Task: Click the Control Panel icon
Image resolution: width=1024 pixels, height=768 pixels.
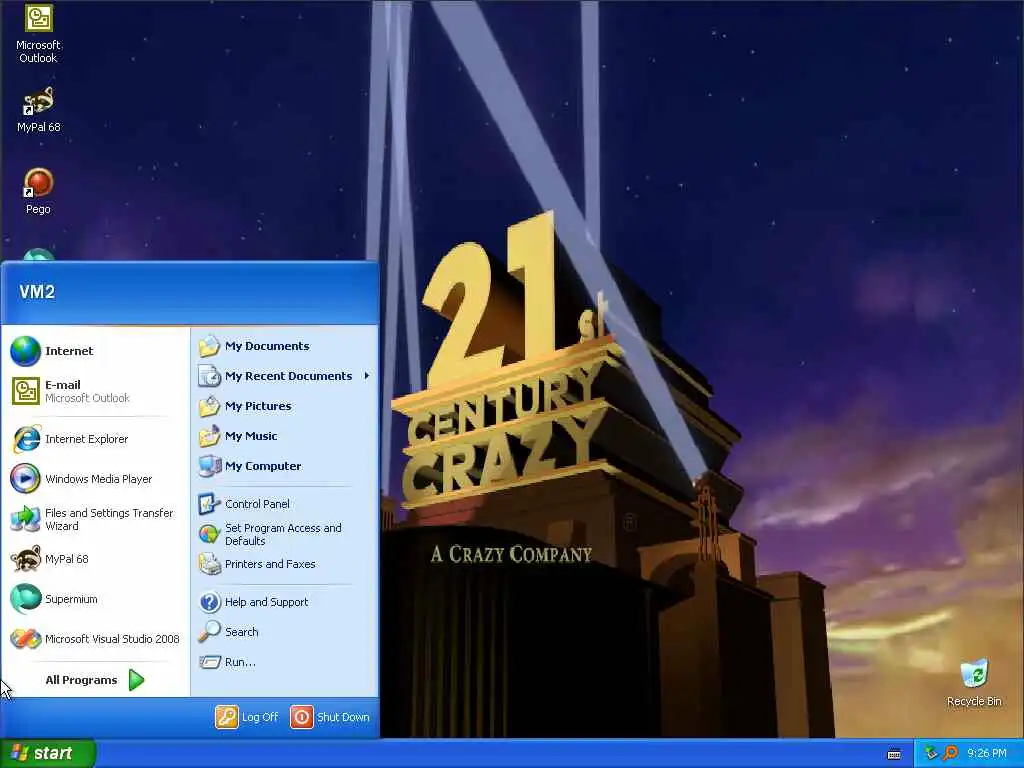Action: (209, 504)
